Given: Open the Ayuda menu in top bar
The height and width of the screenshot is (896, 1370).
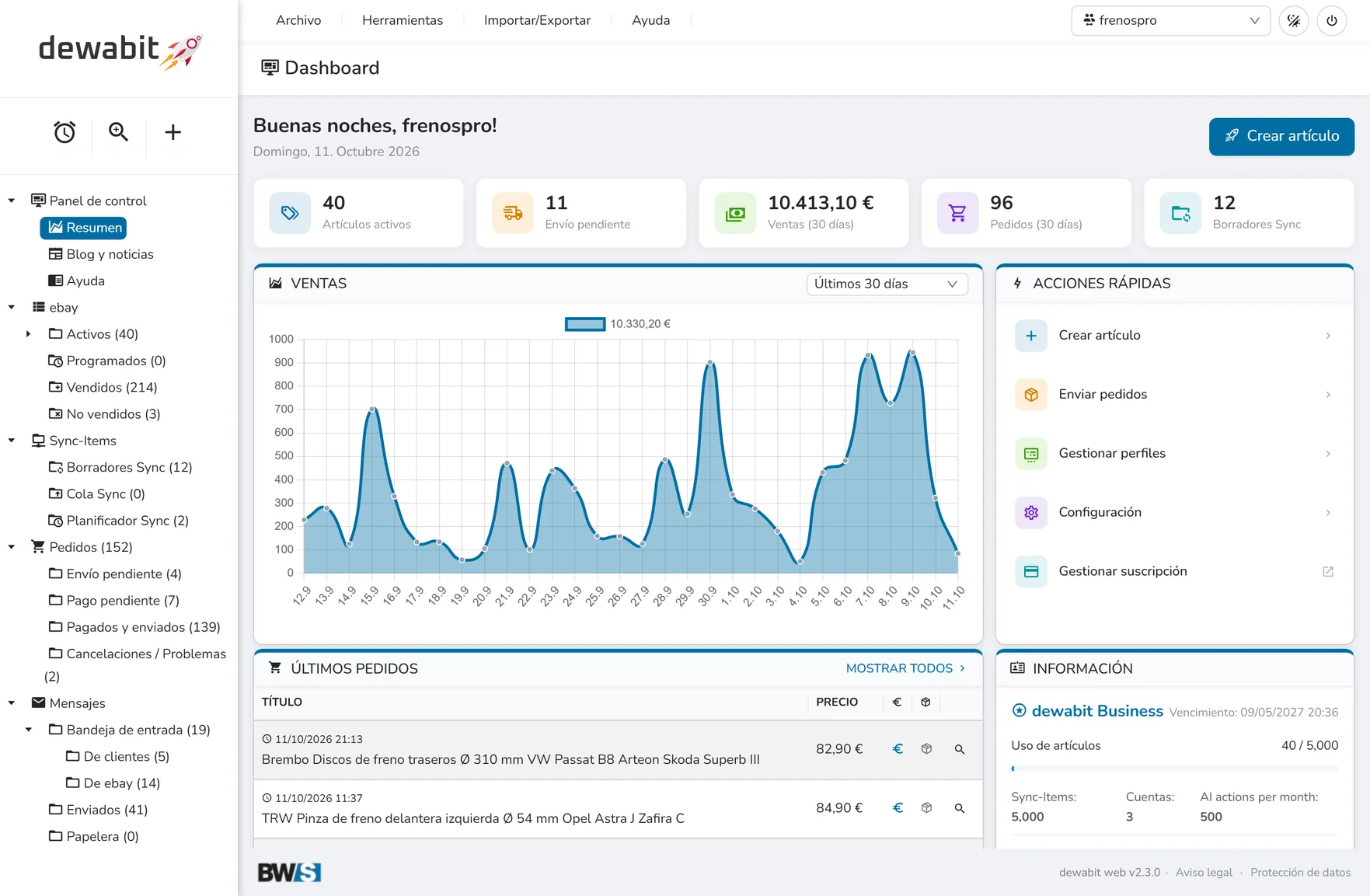Looking at the screenshot, I should tap(650, 20).
